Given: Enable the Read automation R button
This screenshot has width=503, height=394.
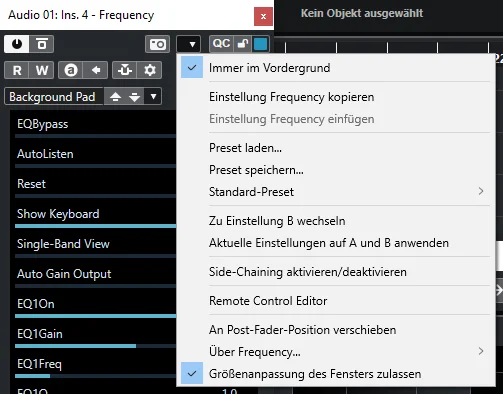Looking at the screenshot, I should (17, 70).
